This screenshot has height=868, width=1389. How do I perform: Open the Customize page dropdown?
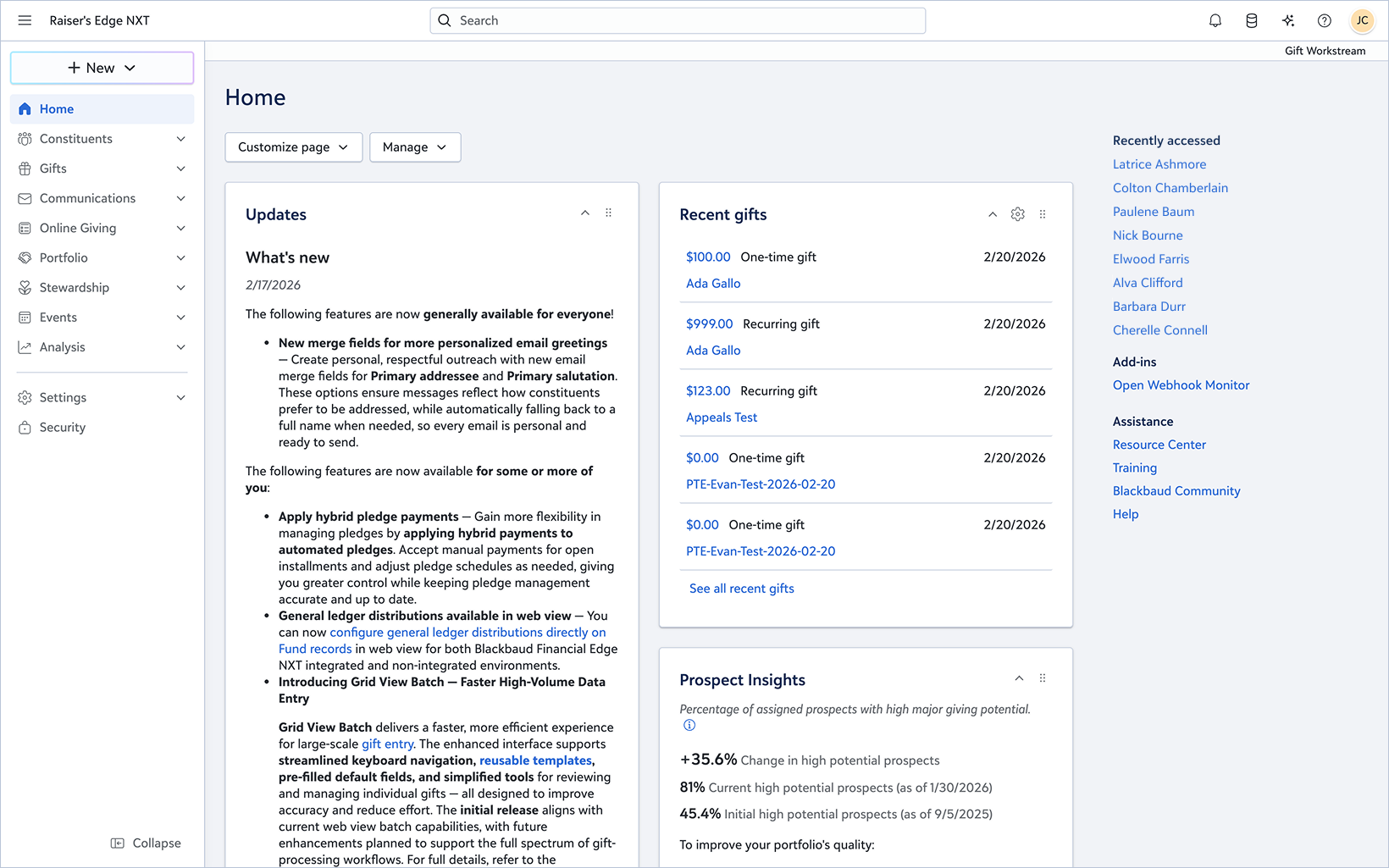(x=294, y=147)
